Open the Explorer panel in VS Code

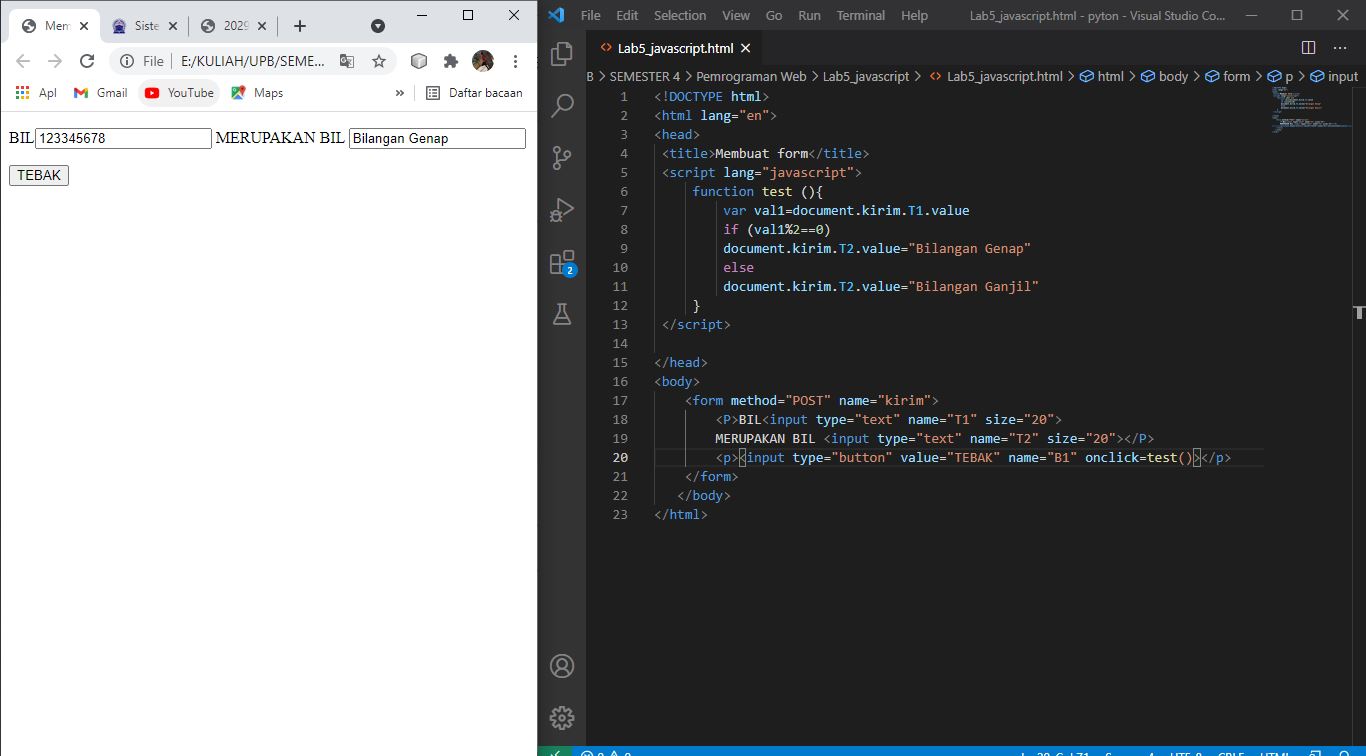[x=561, y=56]
